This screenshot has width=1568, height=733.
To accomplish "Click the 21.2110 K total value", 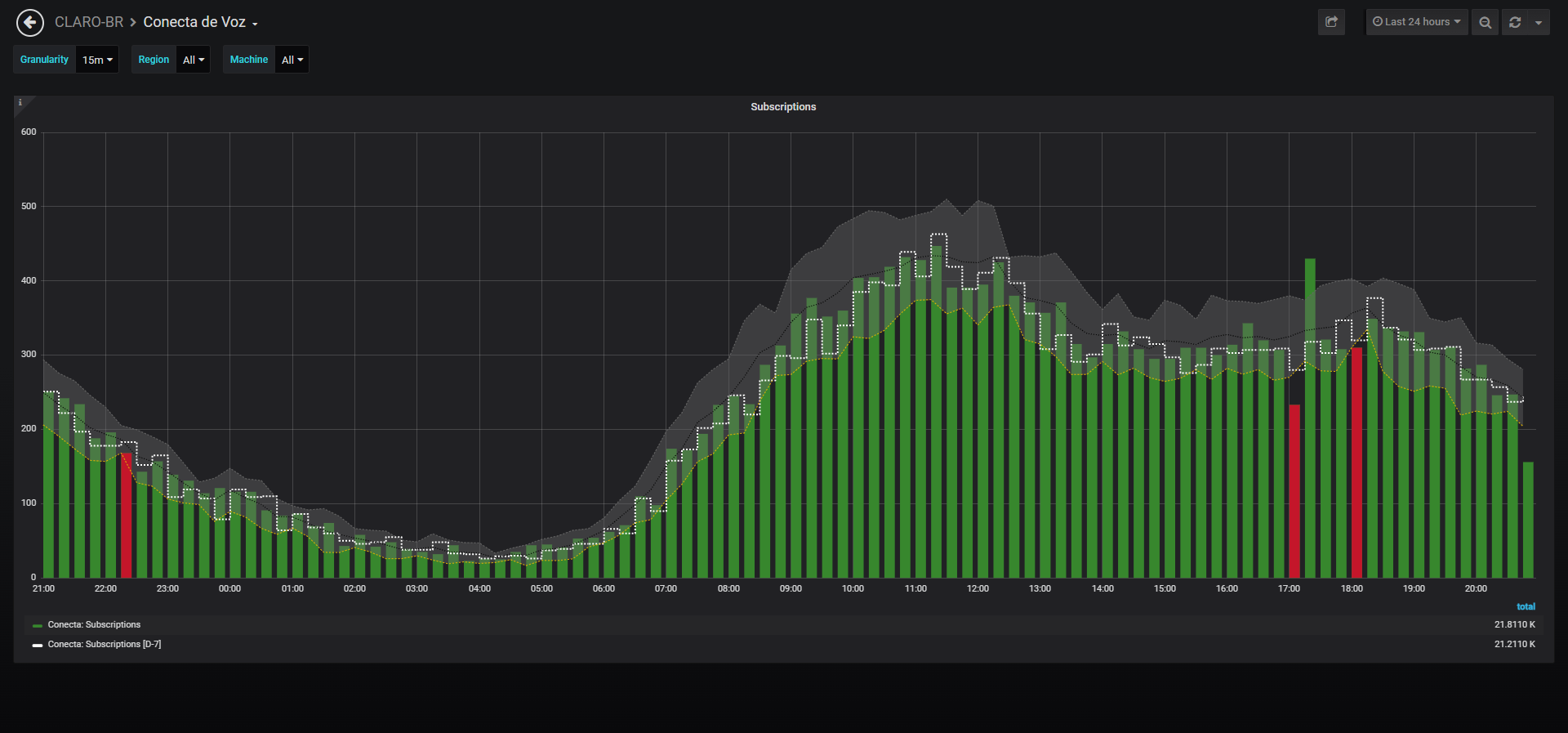I will point(1515,645).
